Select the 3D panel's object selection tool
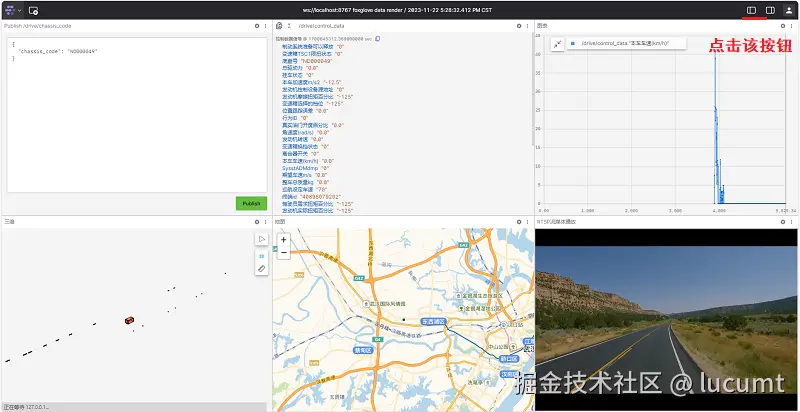Image resolution: width=800 pixels, height=412 pixels. click(261, 240)
